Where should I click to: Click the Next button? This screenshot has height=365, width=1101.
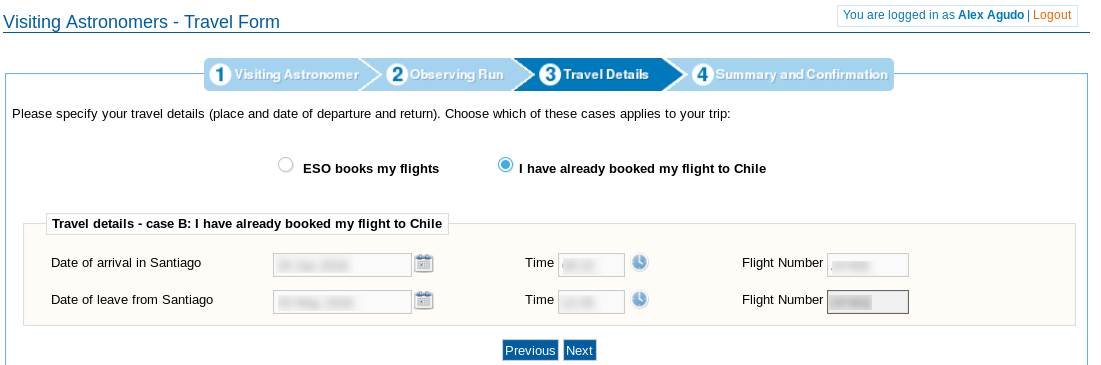click(x=579, y=350)
